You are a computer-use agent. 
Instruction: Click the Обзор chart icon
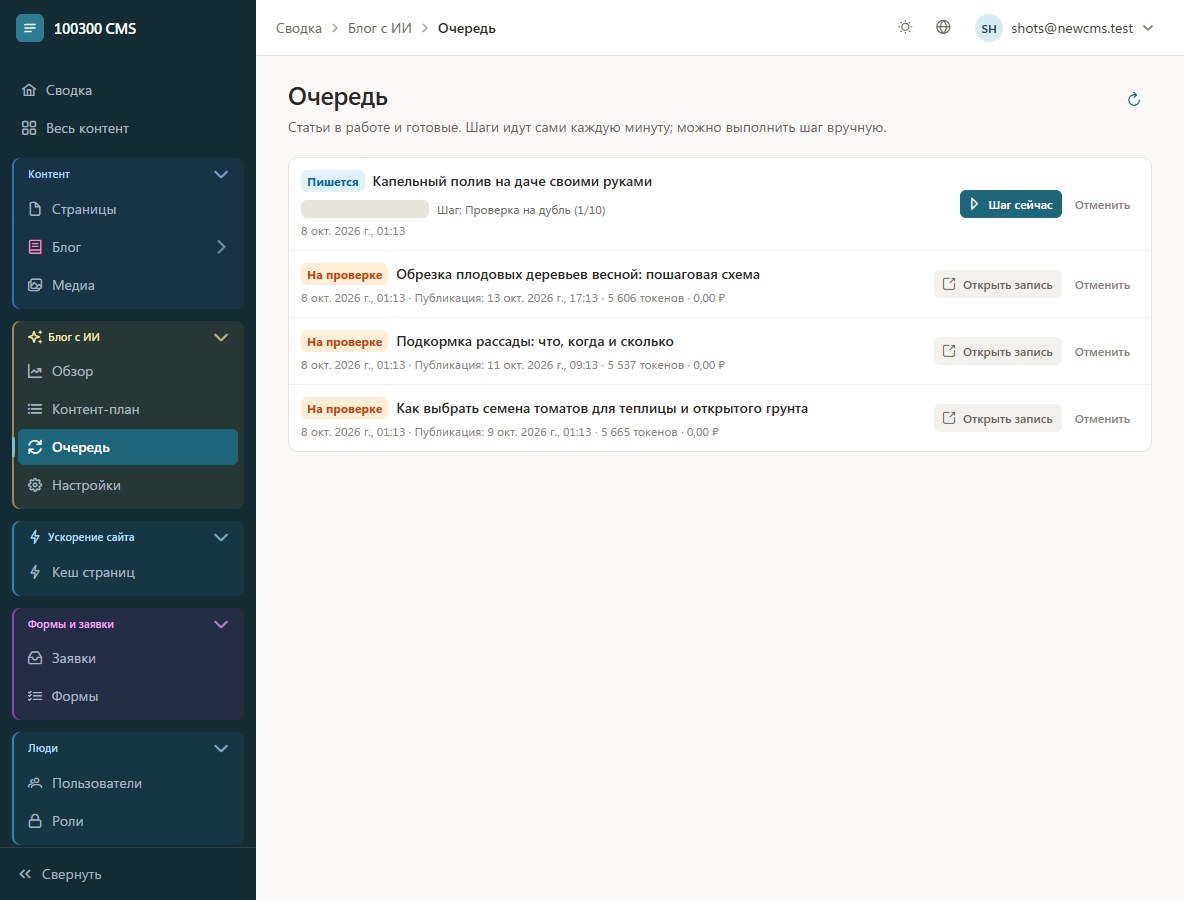[x=35, y=371]
